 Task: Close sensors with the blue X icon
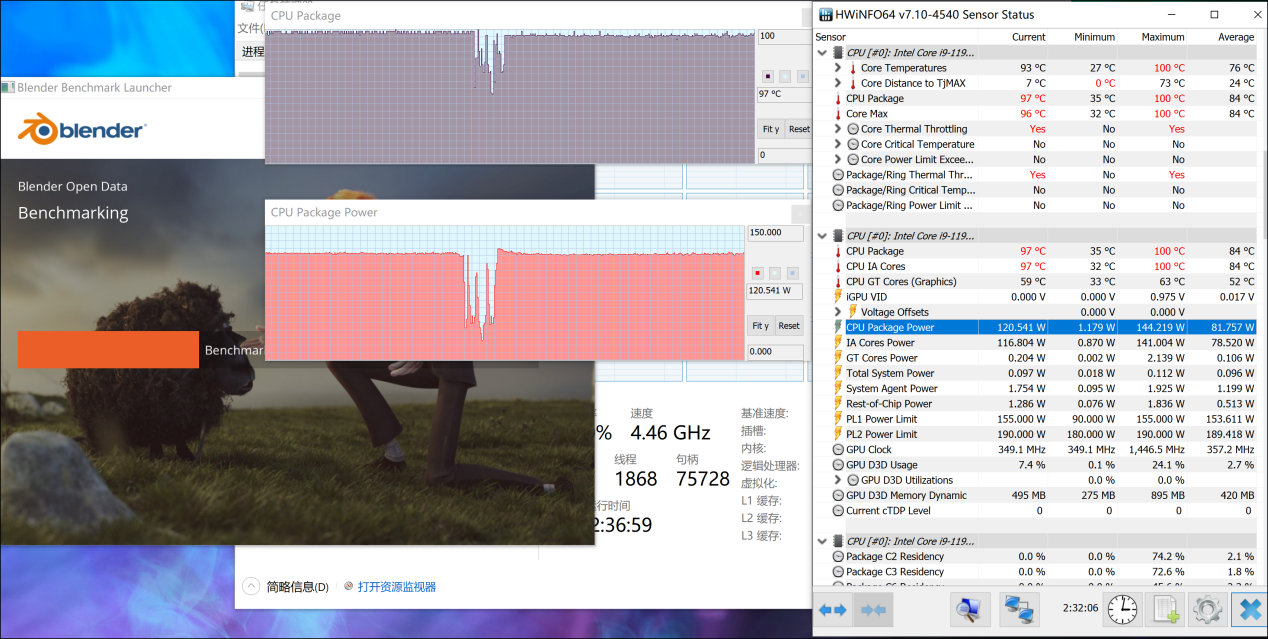[1248, 609]
